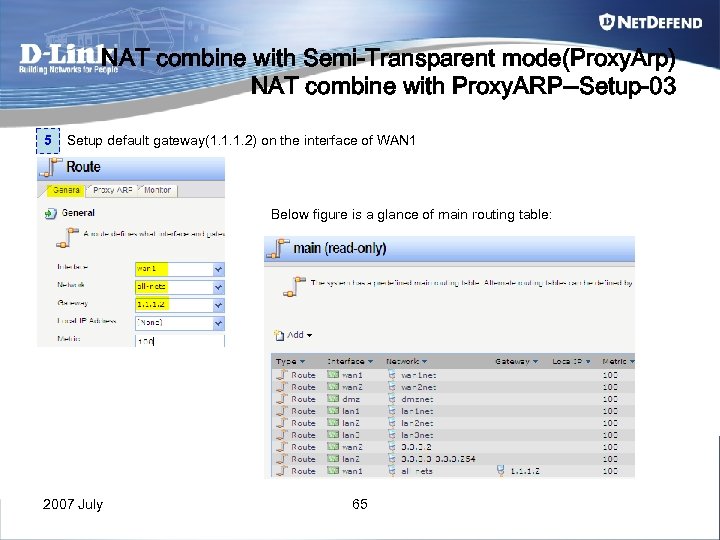The height and width of the screenshot is (540, 720).
Task: Click the Route icon in wan1net row
Action: pyautogui.click(x=281, y=375)
